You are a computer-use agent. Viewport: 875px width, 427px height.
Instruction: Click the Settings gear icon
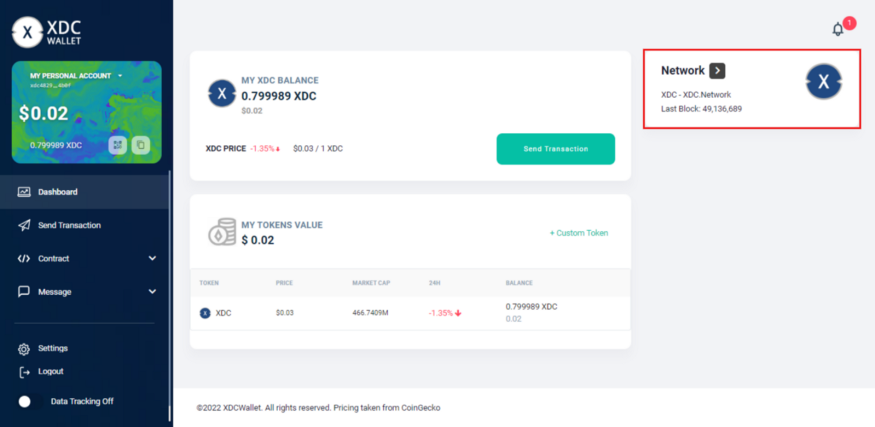click(24, 349)
